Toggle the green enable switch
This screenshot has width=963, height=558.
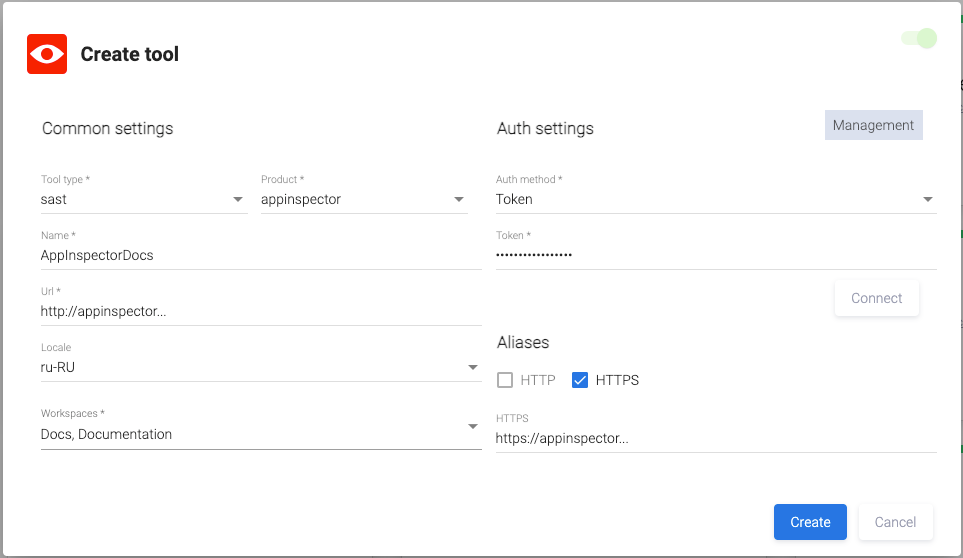tap(919, 39)
